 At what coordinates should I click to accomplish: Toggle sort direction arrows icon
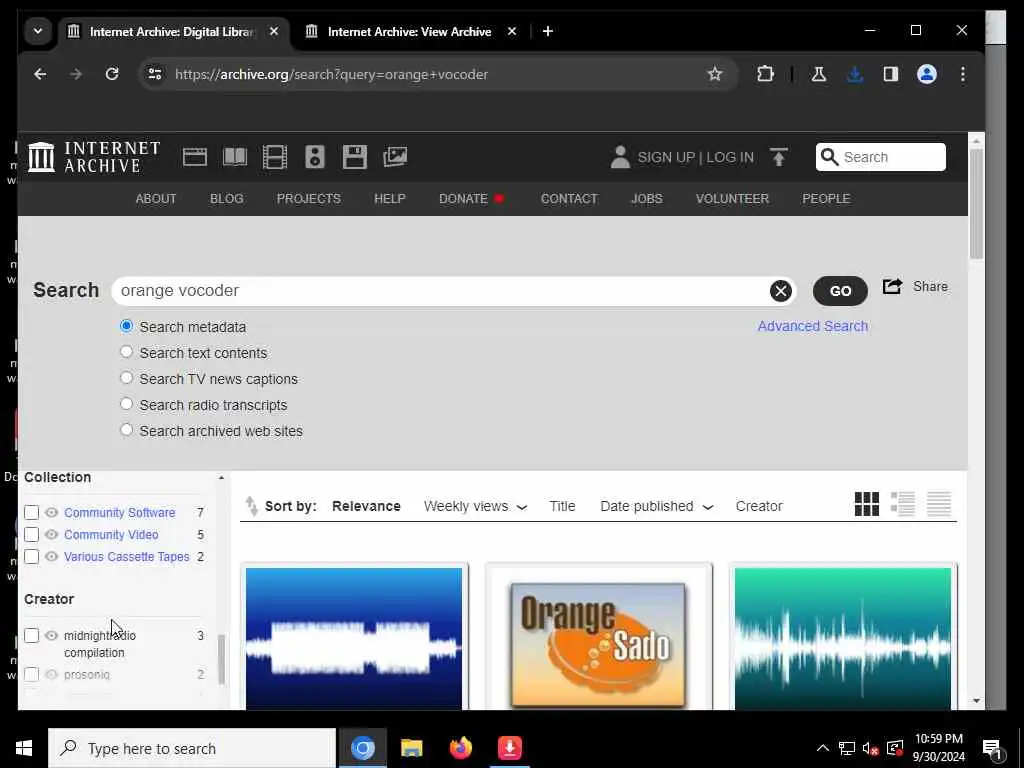[x=251, y=505]
